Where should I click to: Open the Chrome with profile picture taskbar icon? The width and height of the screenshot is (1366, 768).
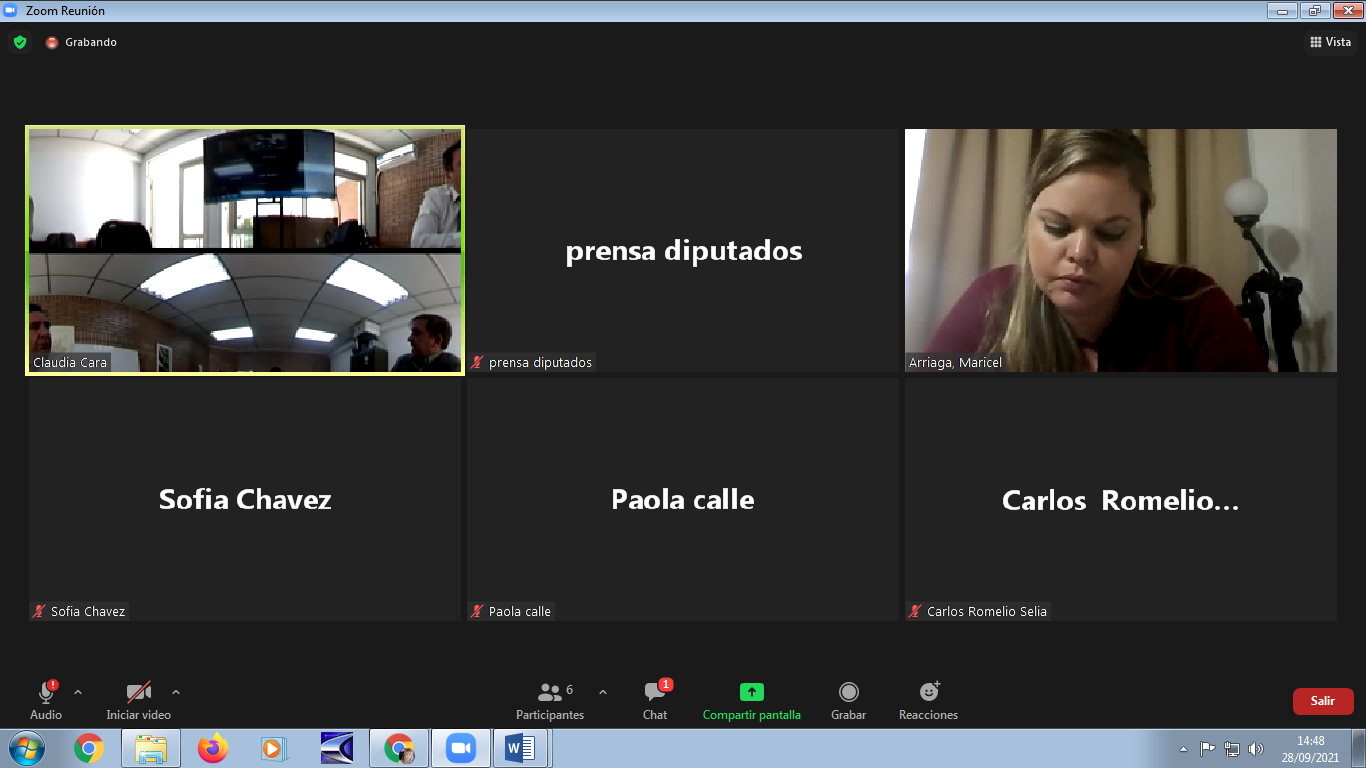pyautogui.click(x=399, y=748)
